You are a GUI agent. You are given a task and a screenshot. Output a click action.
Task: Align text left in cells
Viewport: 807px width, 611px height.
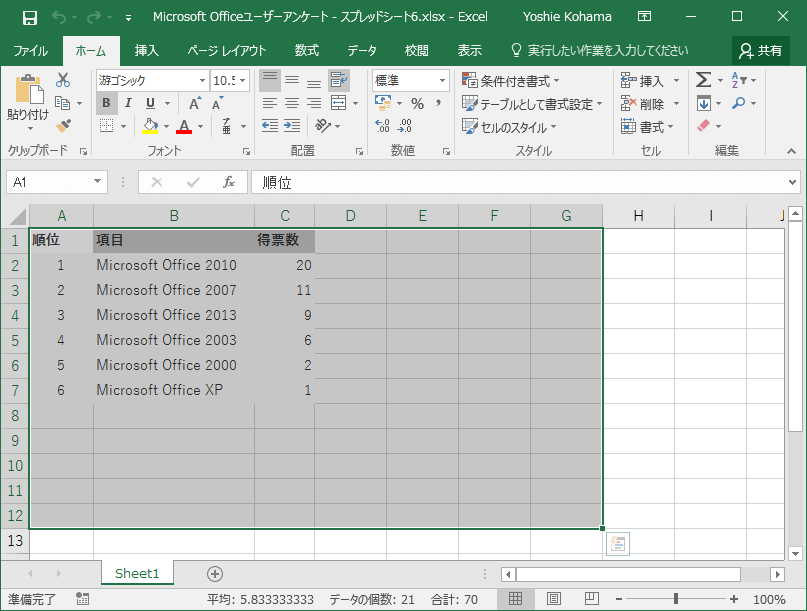[x=270, y=103]
